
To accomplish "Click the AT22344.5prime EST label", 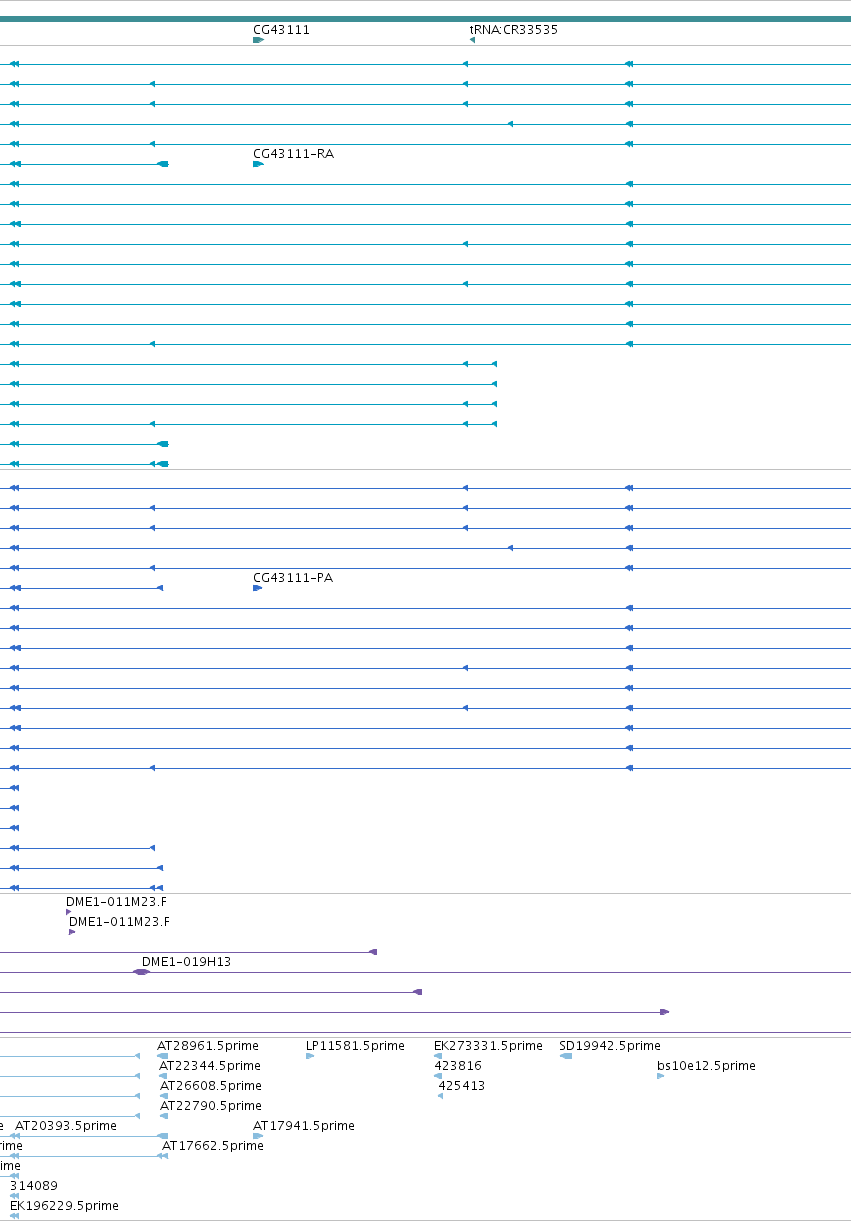I will [x=210, y=1066].
